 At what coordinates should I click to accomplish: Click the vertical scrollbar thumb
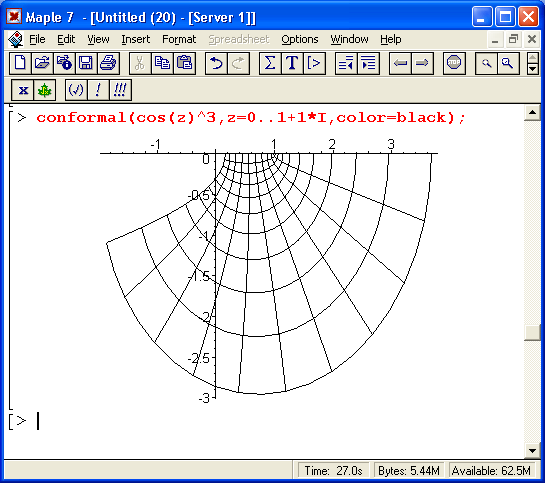pyautogui.click(x=532, y=333)
